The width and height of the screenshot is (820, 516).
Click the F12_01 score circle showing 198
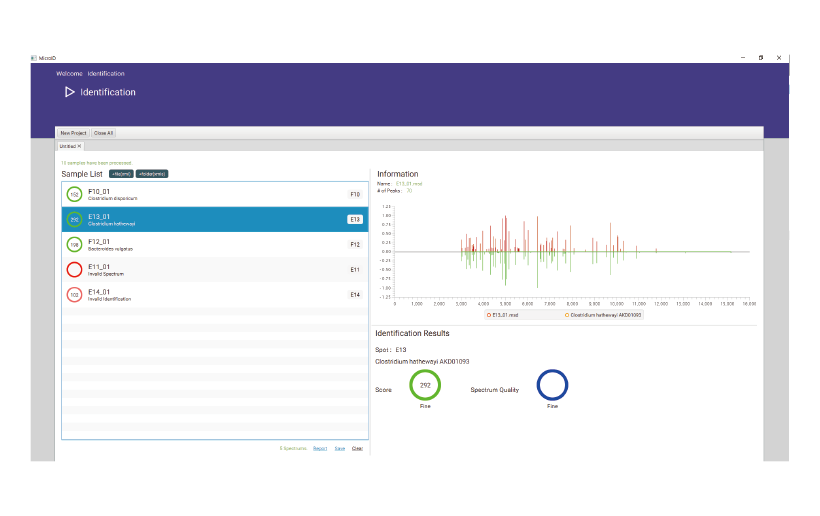click(x=74, y=244)
